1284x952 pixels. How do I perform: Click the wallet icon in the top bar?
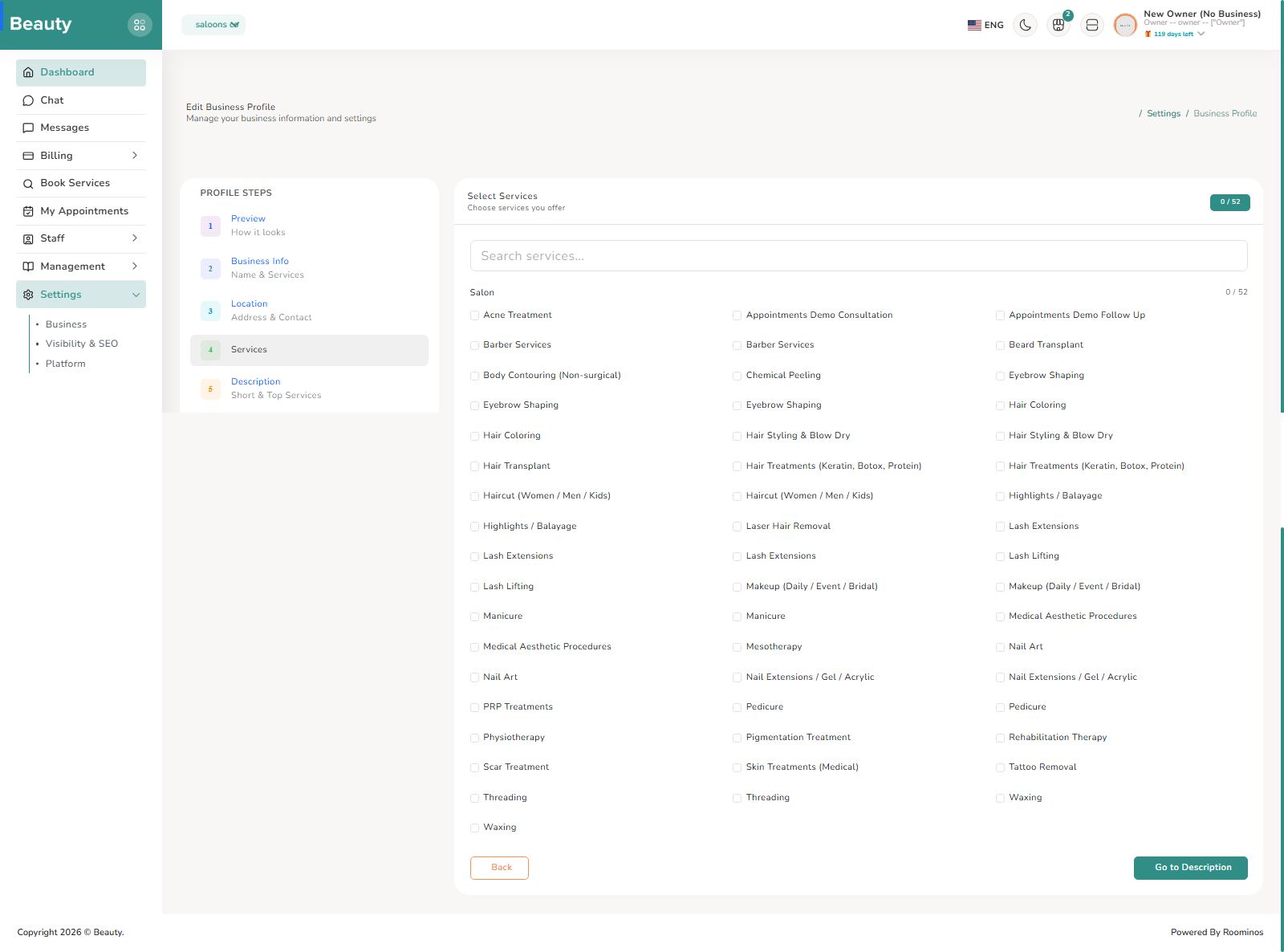(1091, 25)
